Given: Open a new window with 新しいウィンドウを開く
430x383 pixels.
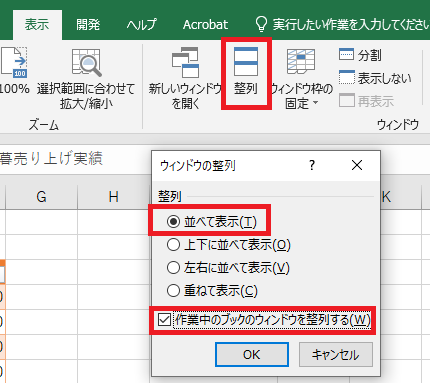Looking at the screenshot, I should (185, 79).
